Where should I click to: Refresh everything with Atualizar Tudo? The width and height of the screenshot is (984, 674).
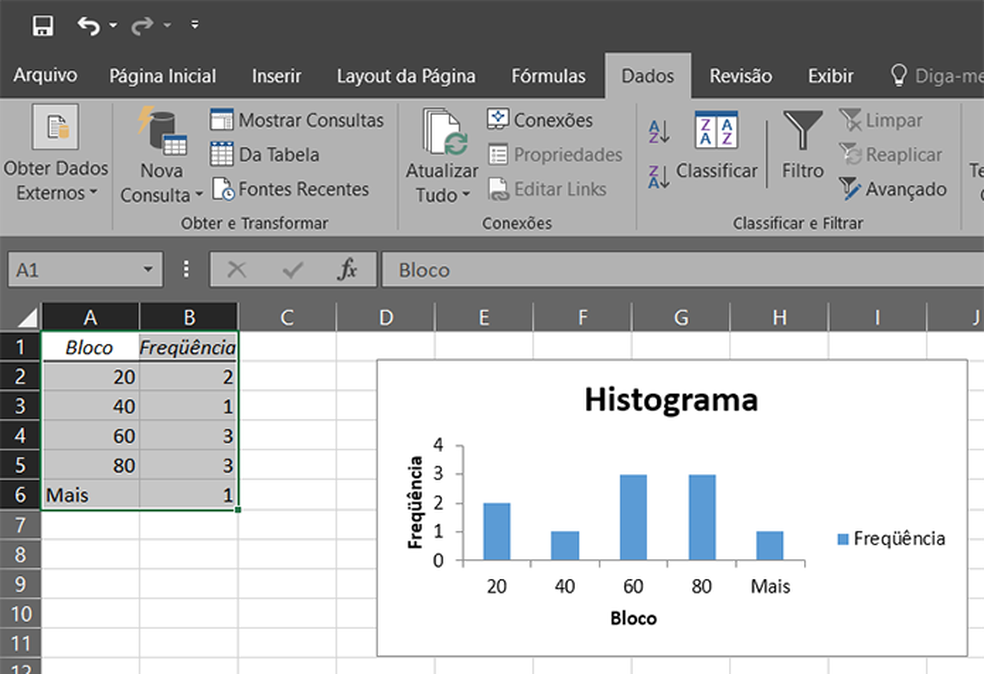pos(441,150)
